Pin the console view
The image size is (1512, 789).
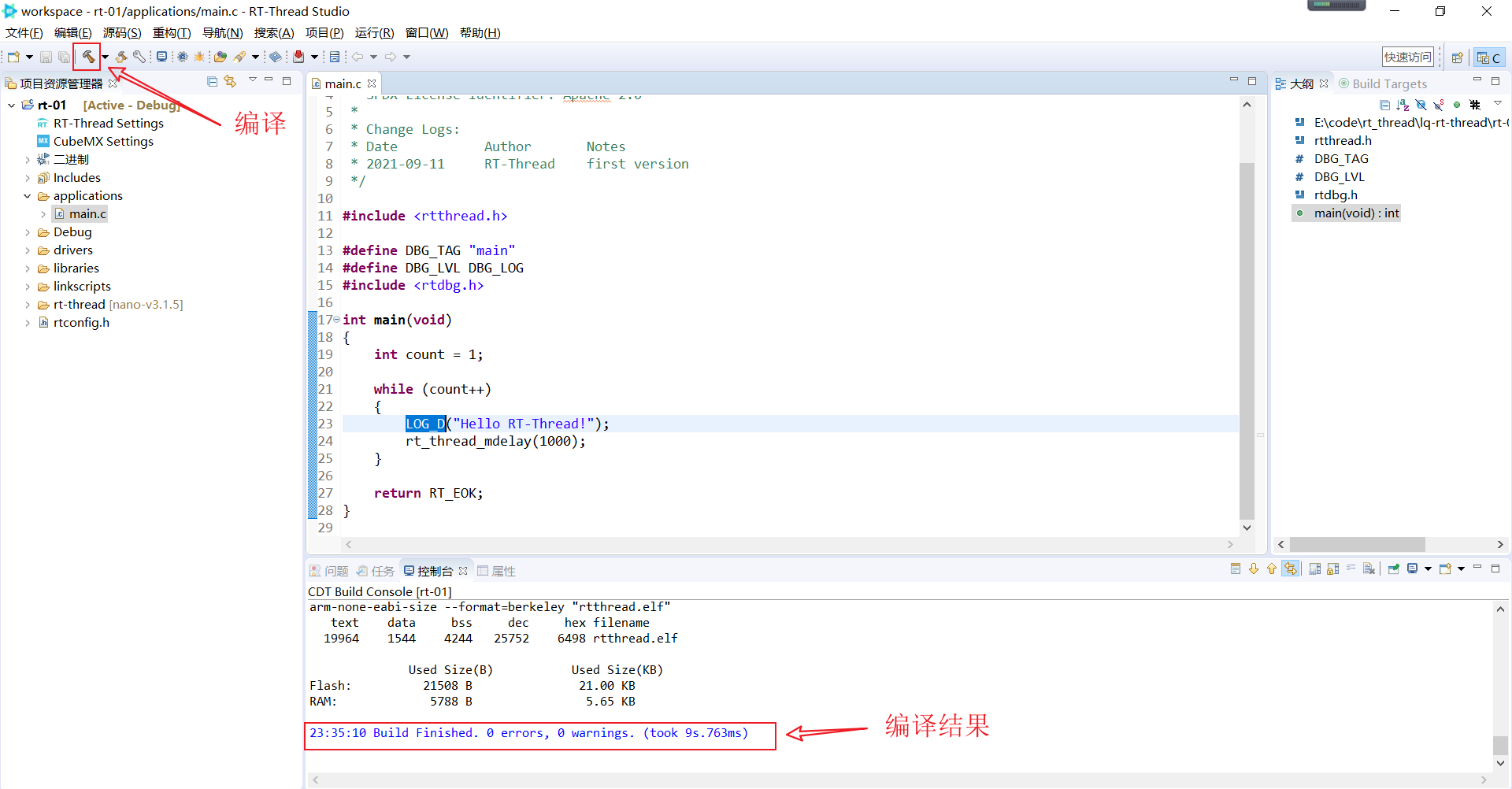(x=1394, y=569)
